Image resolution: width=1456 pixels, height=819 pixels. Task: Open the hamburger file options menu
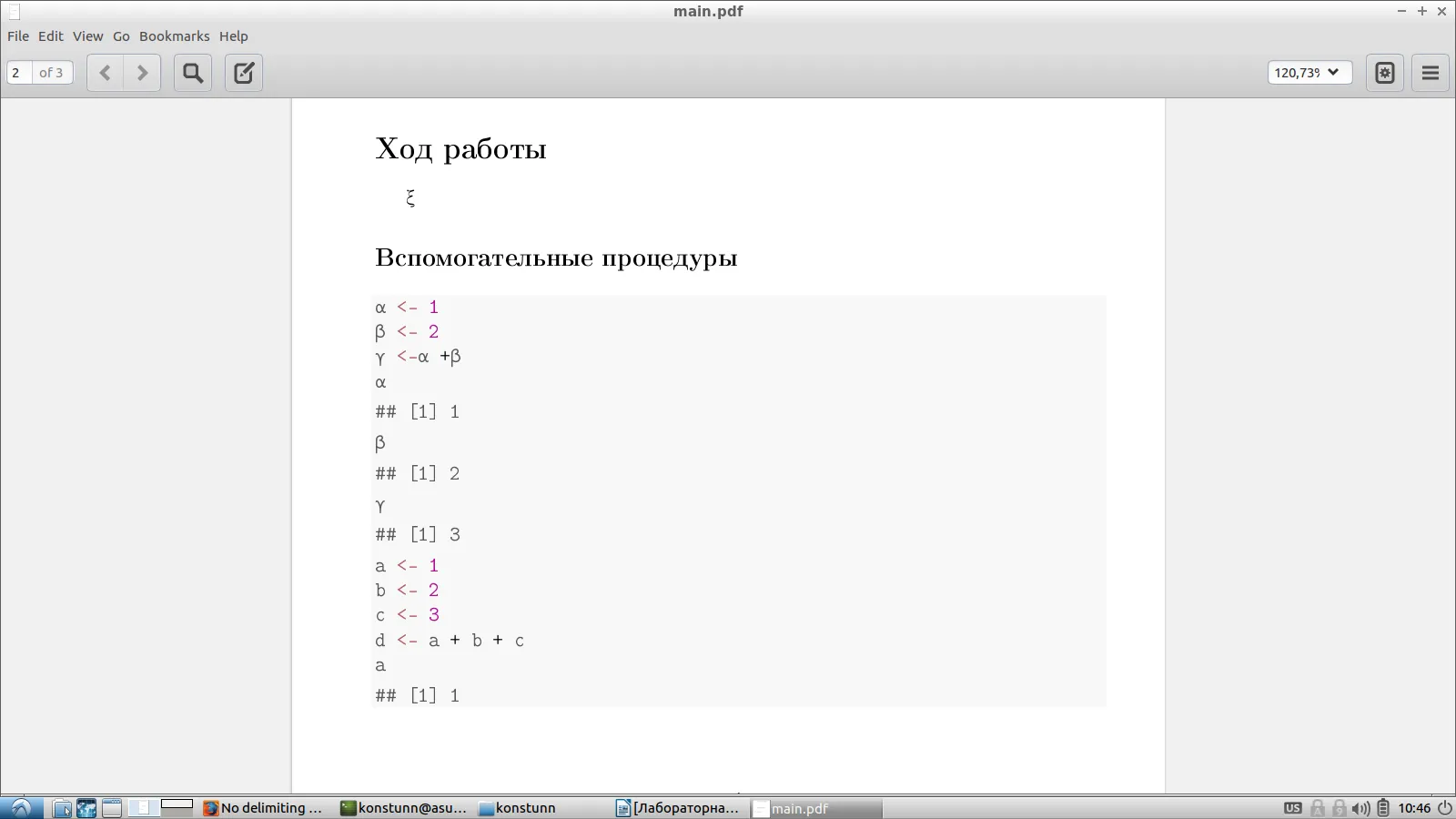pyautogui.click(x=1431, y=73)
